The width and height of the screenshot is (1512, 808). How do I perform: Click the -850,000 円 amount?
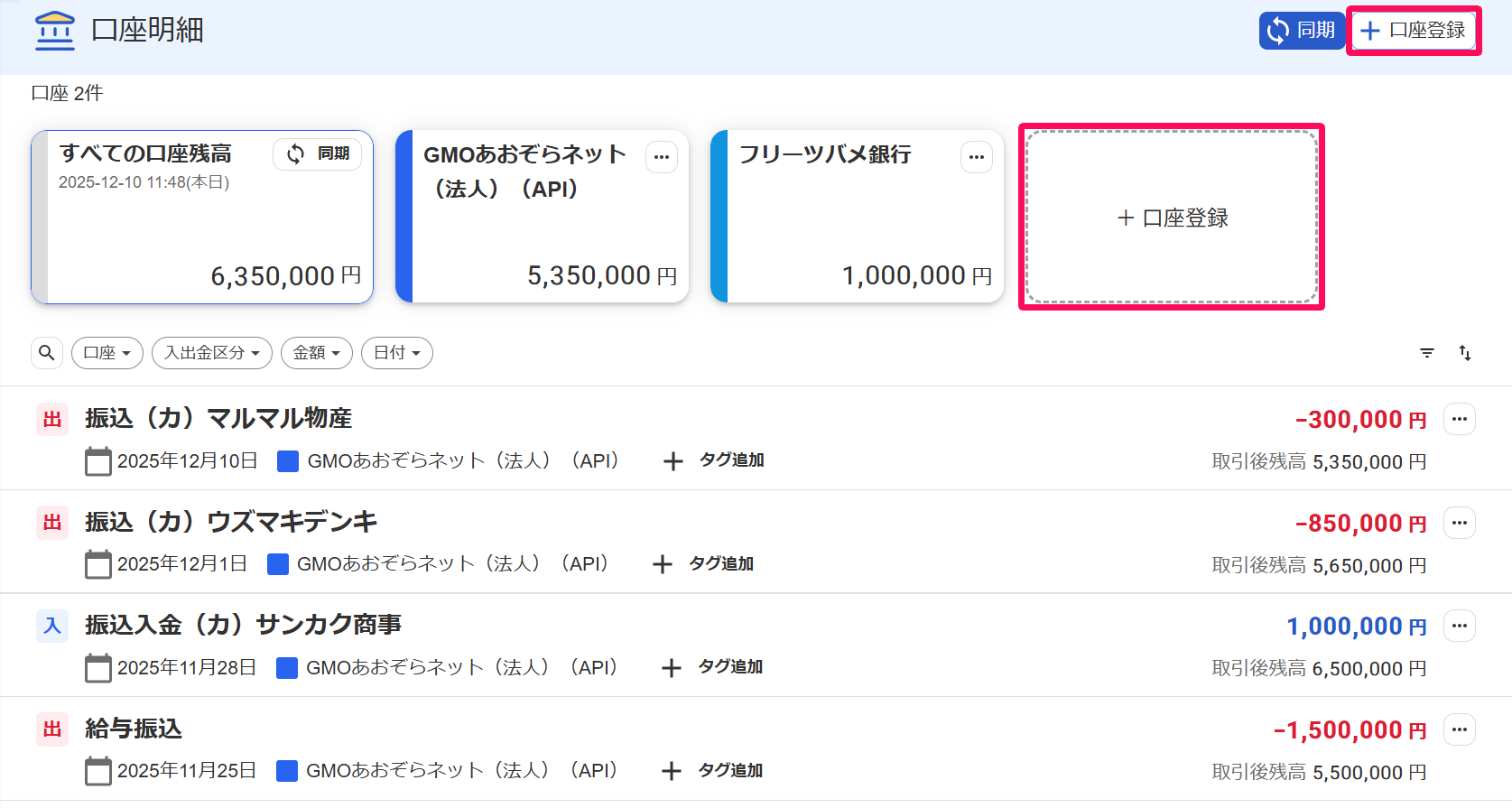(1360, 524)
